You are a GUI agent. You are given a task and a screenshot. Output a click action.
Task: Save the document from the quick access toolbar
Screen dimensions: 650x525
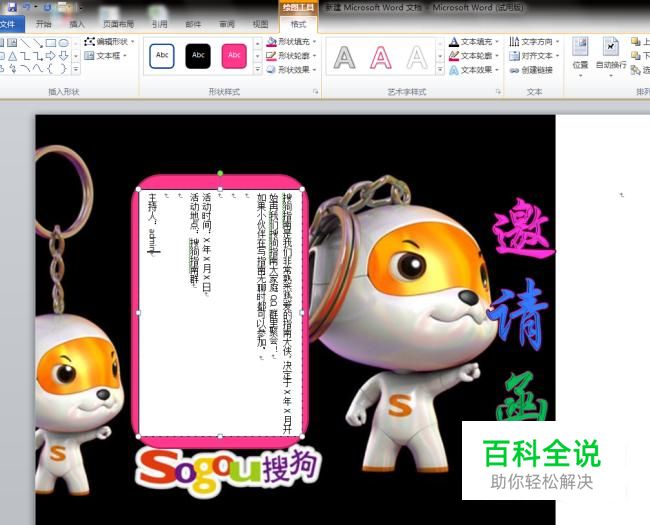[12, 7]
